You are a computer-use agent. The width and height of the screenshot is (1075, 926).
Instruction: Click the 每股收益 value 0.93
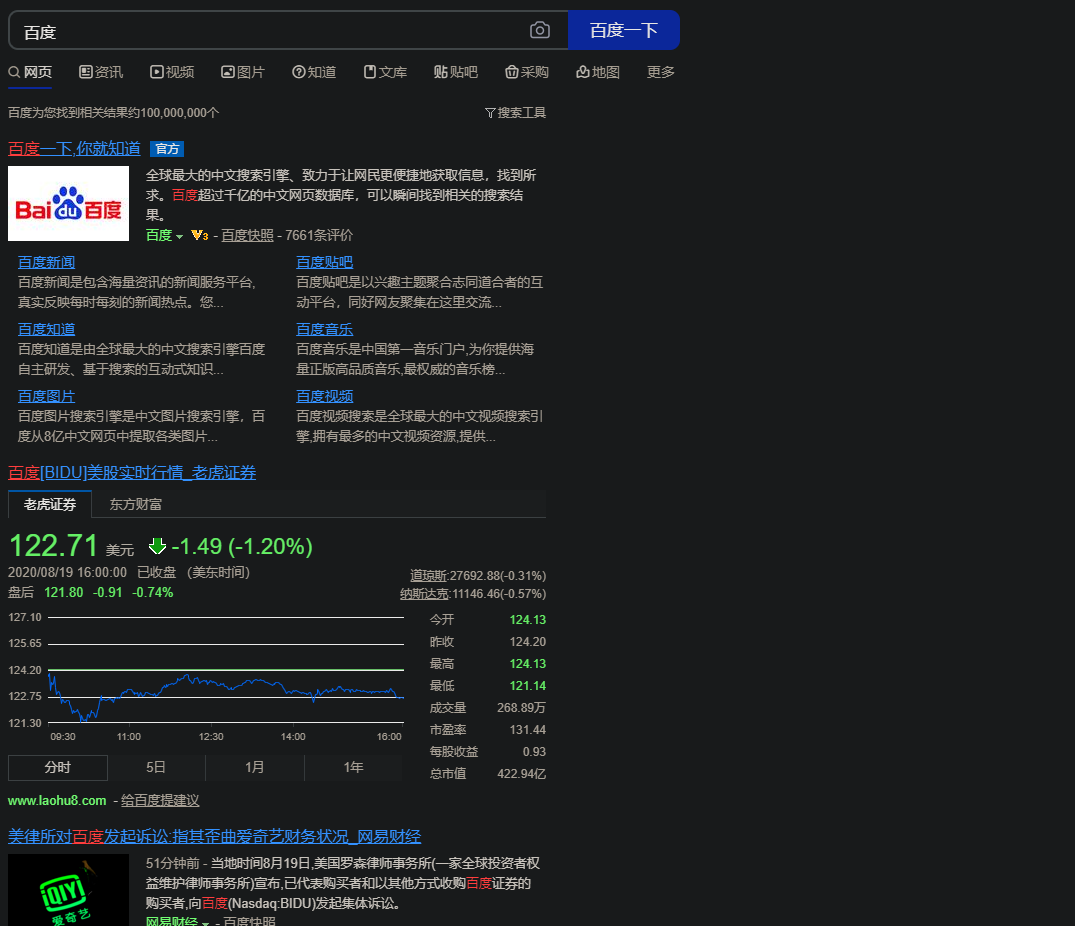point(534,751)
